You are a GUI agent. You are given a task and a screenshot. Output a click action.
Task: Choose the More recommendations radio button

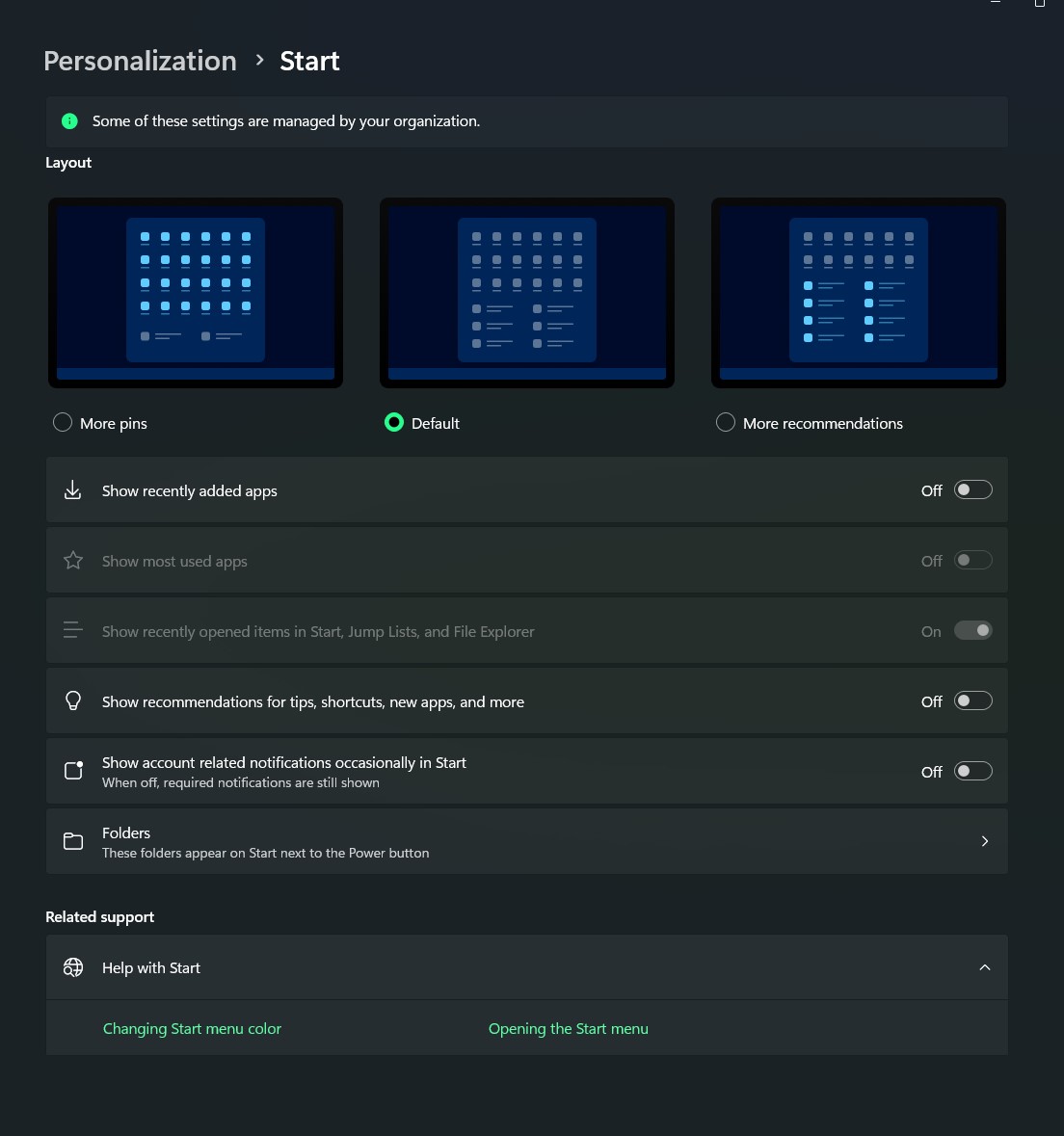726,423
